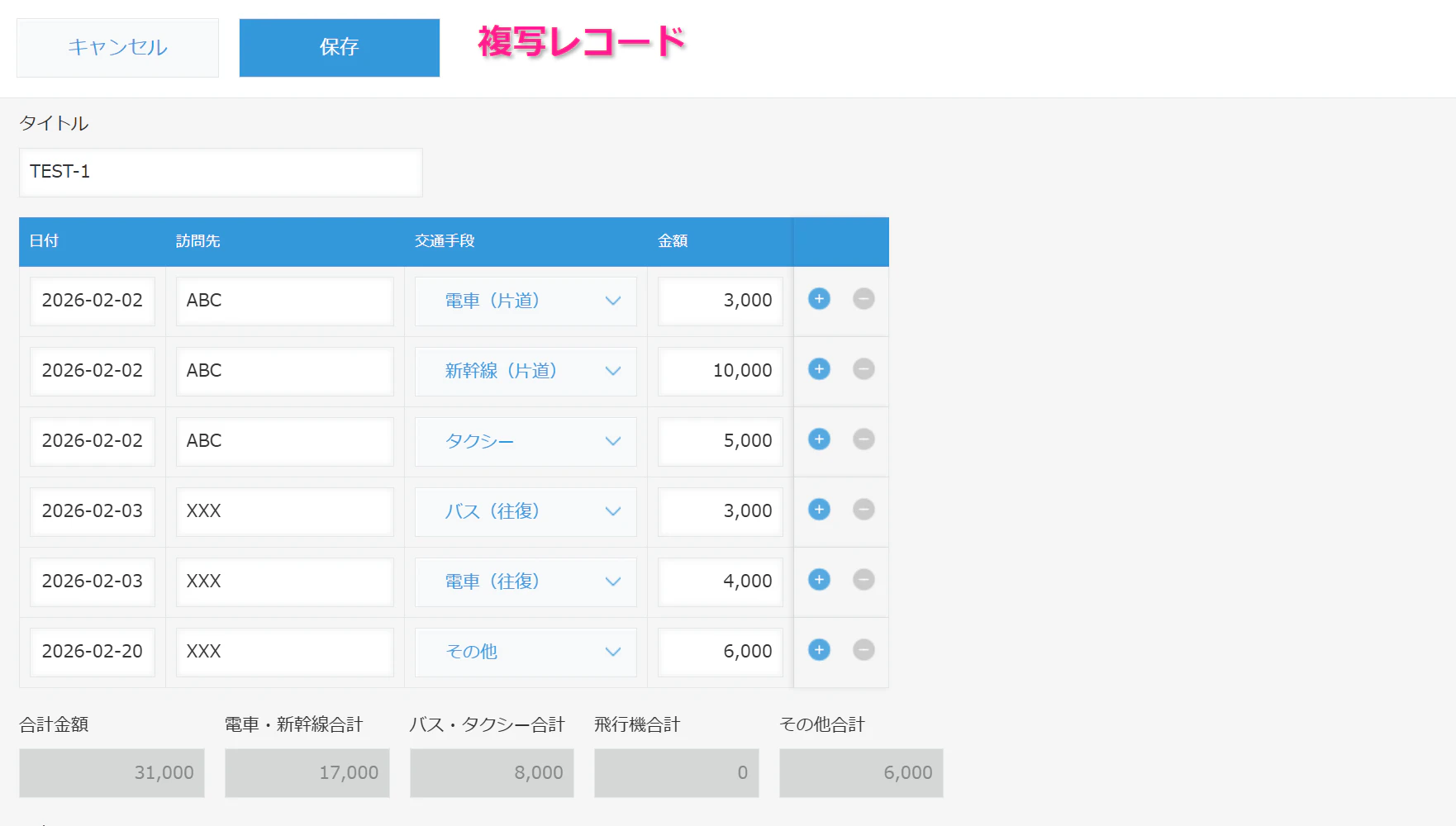Screen dimensions: 1456x826
Task: Open the 電車（往復） transport dropdown
Action: point(526,582)
